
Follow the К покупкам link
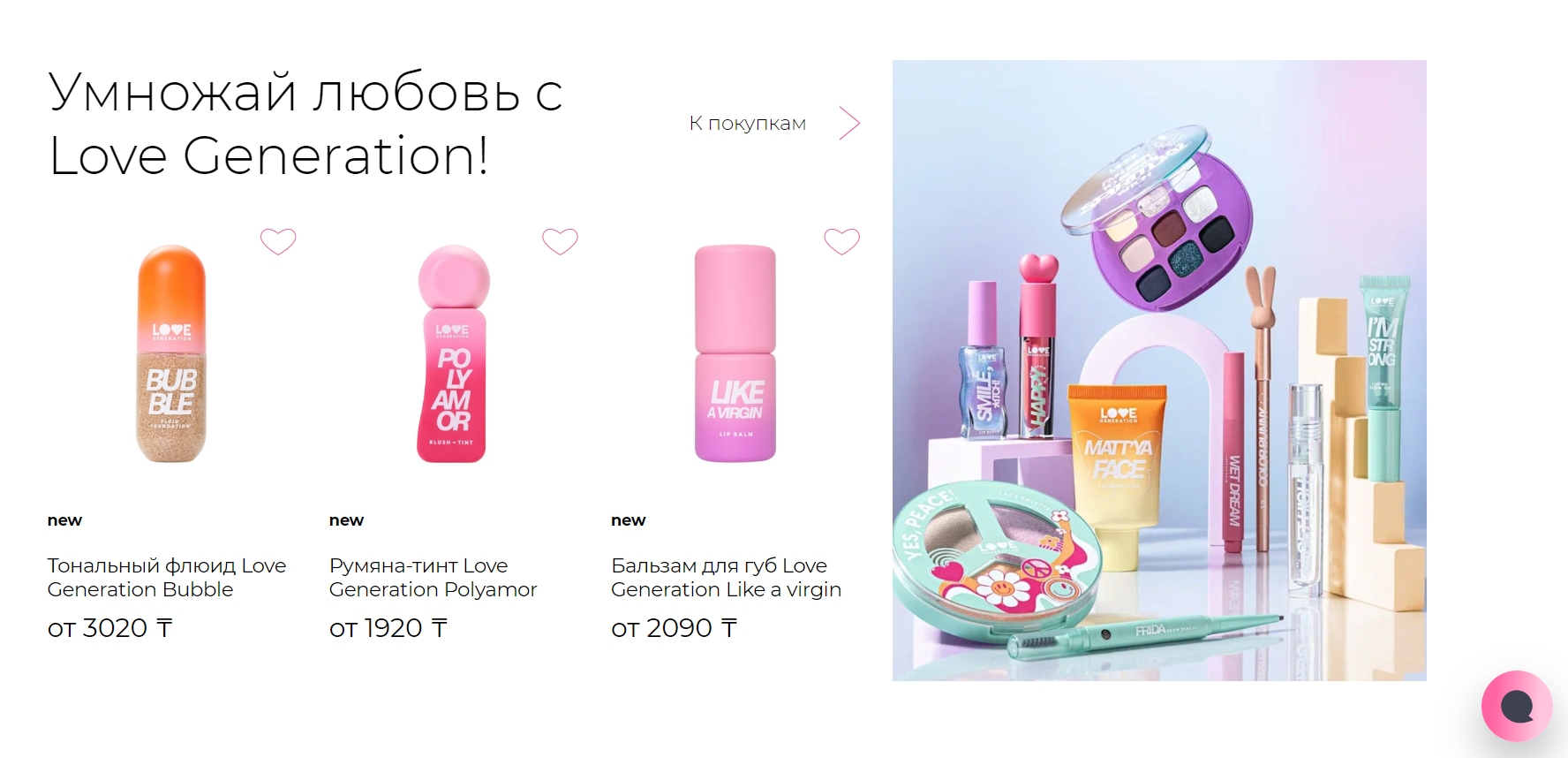pyautogui.click(x=748, y=123)
